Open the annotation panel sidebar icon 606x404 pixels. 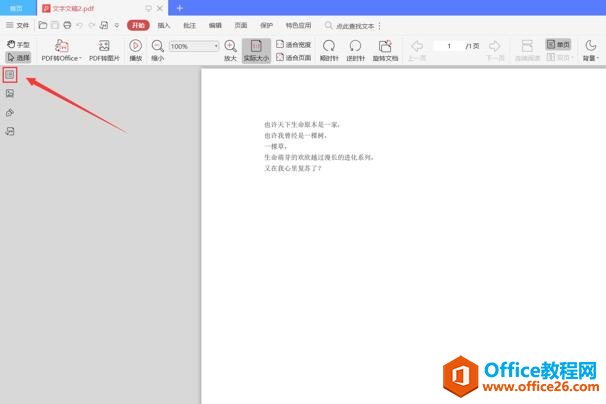(x=10, y=113)
